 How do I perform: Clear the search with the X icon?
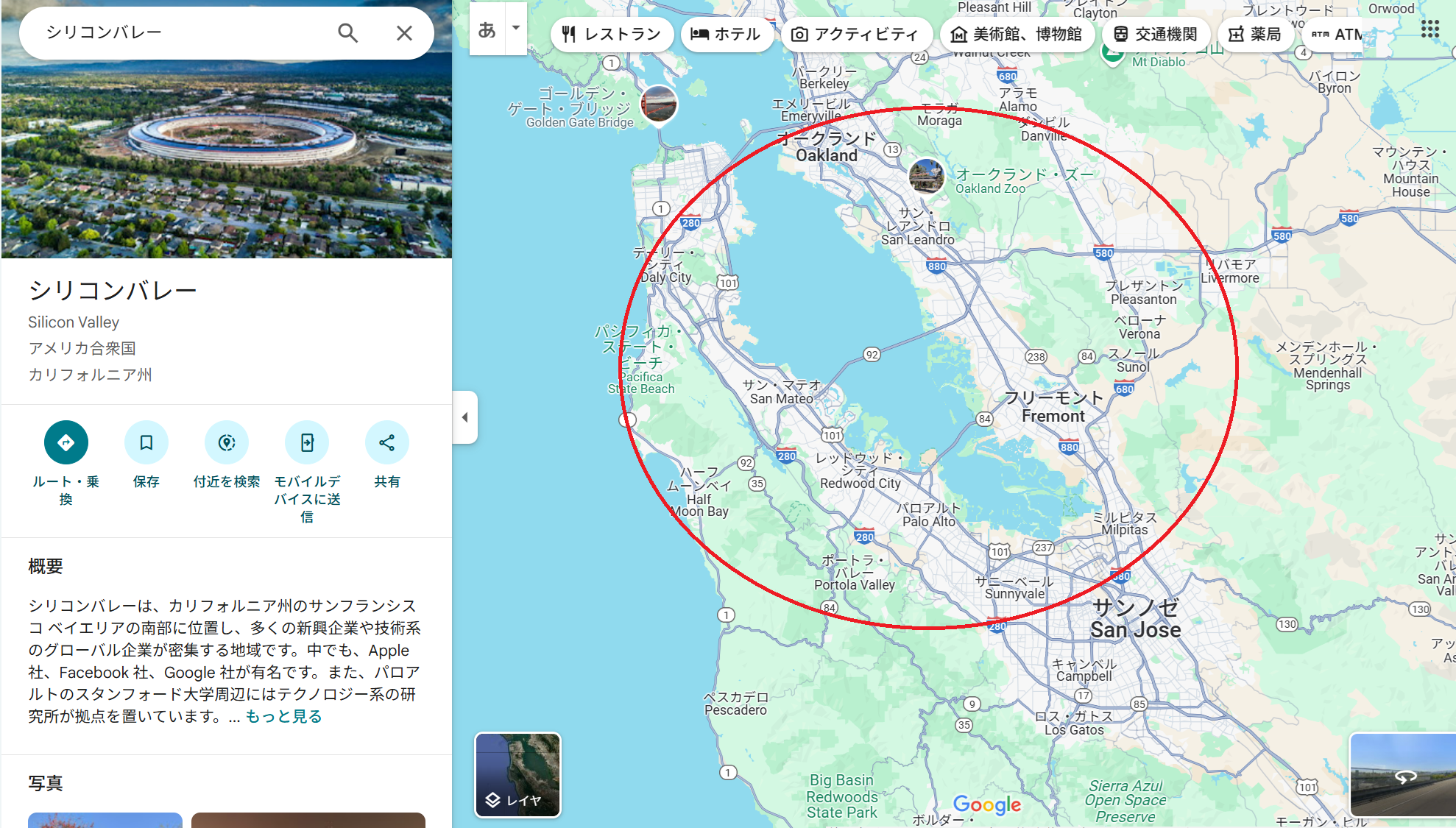click(x=404, y=33)
